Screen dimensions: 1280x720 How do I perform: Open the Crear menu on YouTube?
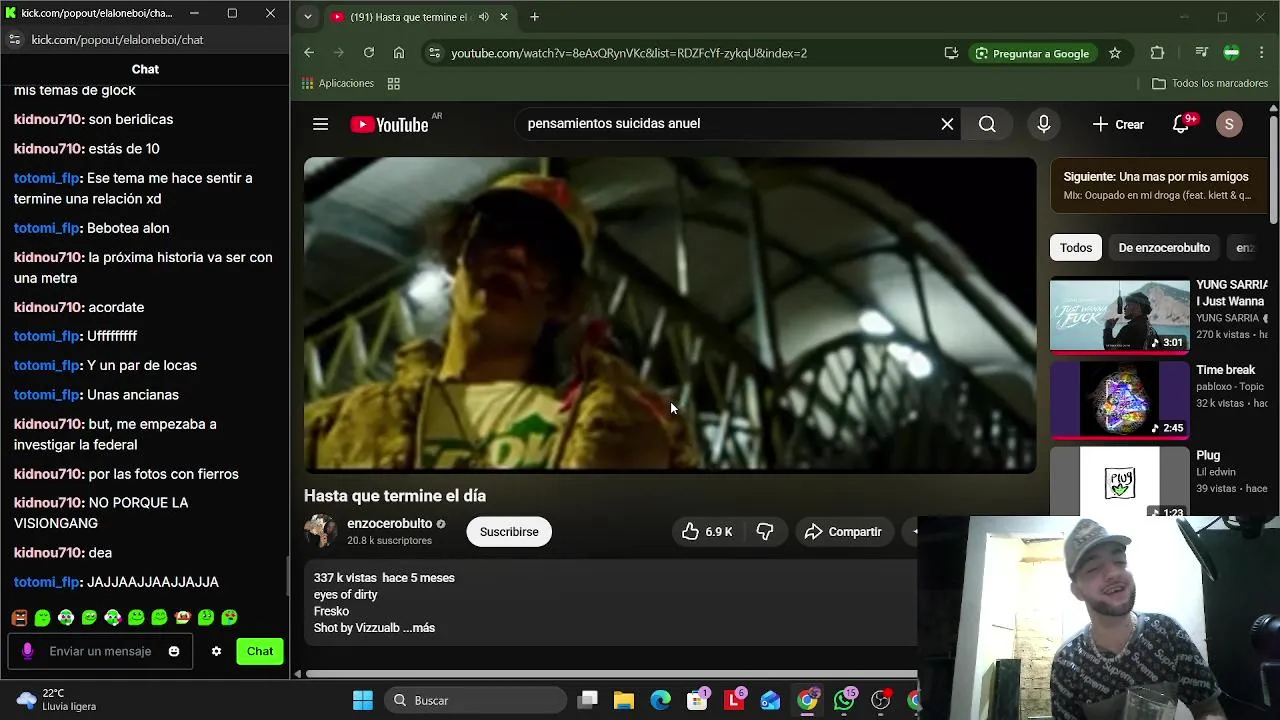pos(1119,124)
